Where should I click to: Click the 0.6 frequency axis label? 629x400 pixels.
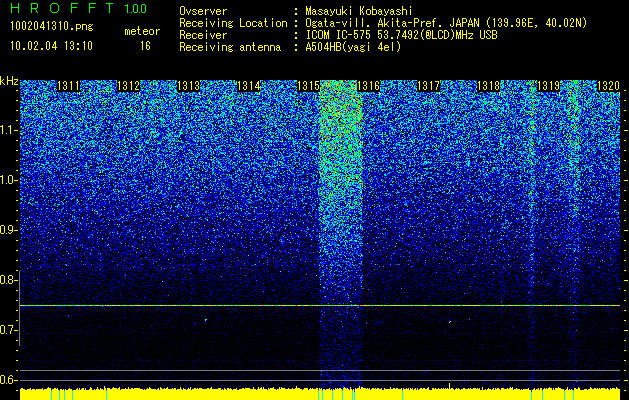pos(8,380)
